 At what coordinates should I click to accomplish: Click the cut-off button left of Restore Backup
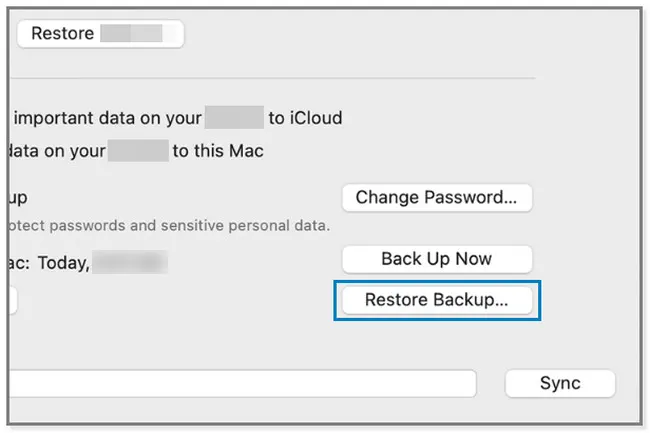tap(13, 300)
